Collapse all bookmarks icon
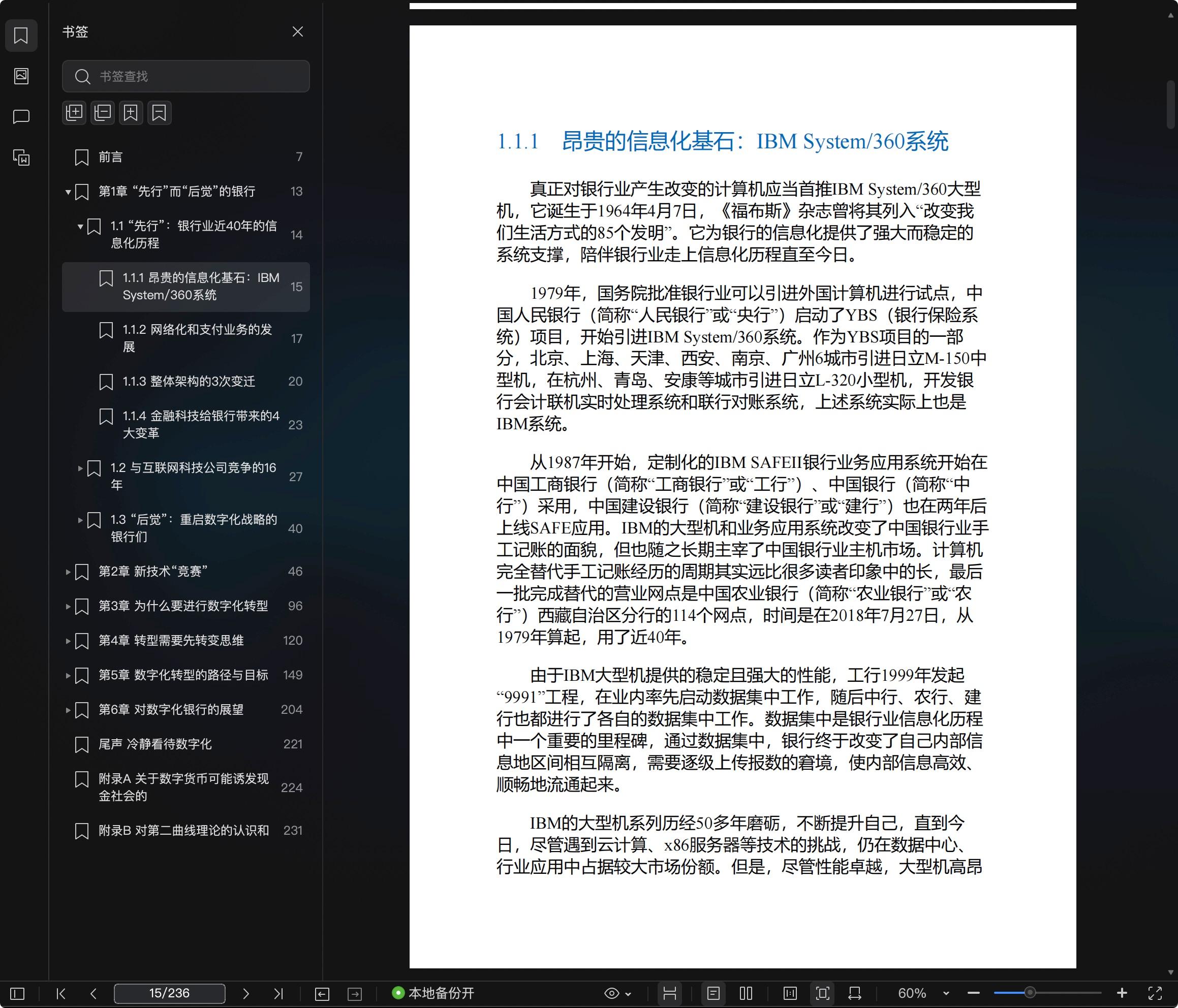The height and width of the screenshot is (1008, 1178). point(102,113)
